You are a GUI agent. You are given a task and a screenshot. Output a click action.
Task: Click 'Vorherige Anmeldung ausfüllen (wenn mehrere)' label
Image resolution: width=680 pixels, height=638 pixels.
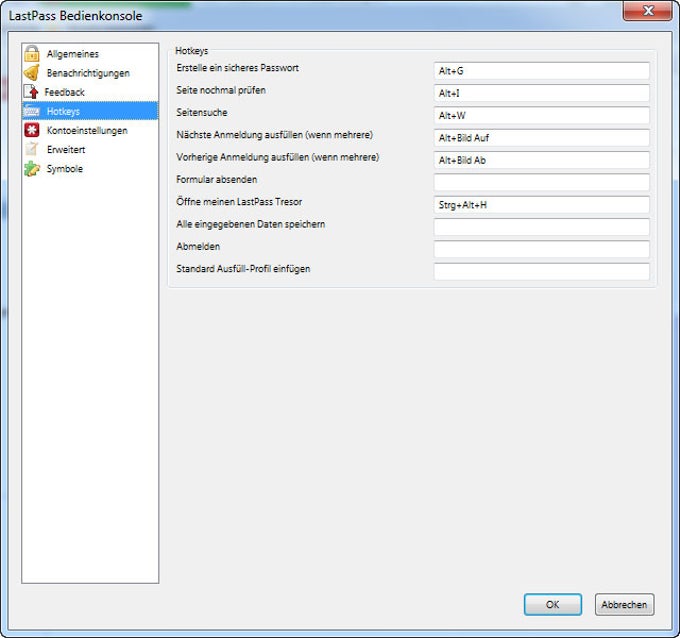(x=278, y=157)
